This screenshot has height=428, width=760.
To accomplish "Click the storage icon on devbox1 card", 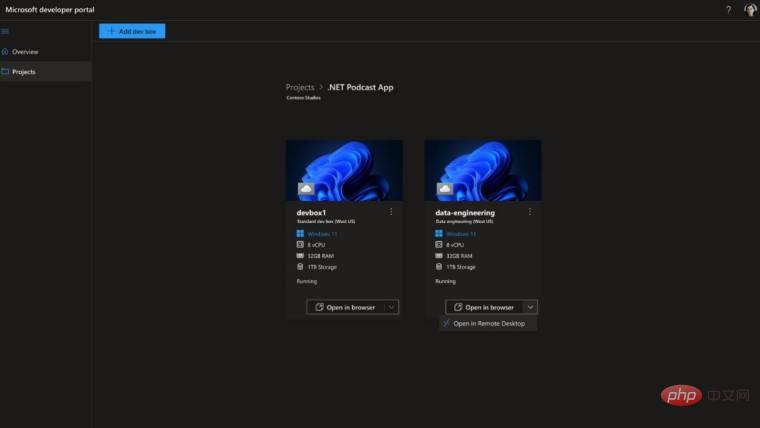I will tap(300, 267).
